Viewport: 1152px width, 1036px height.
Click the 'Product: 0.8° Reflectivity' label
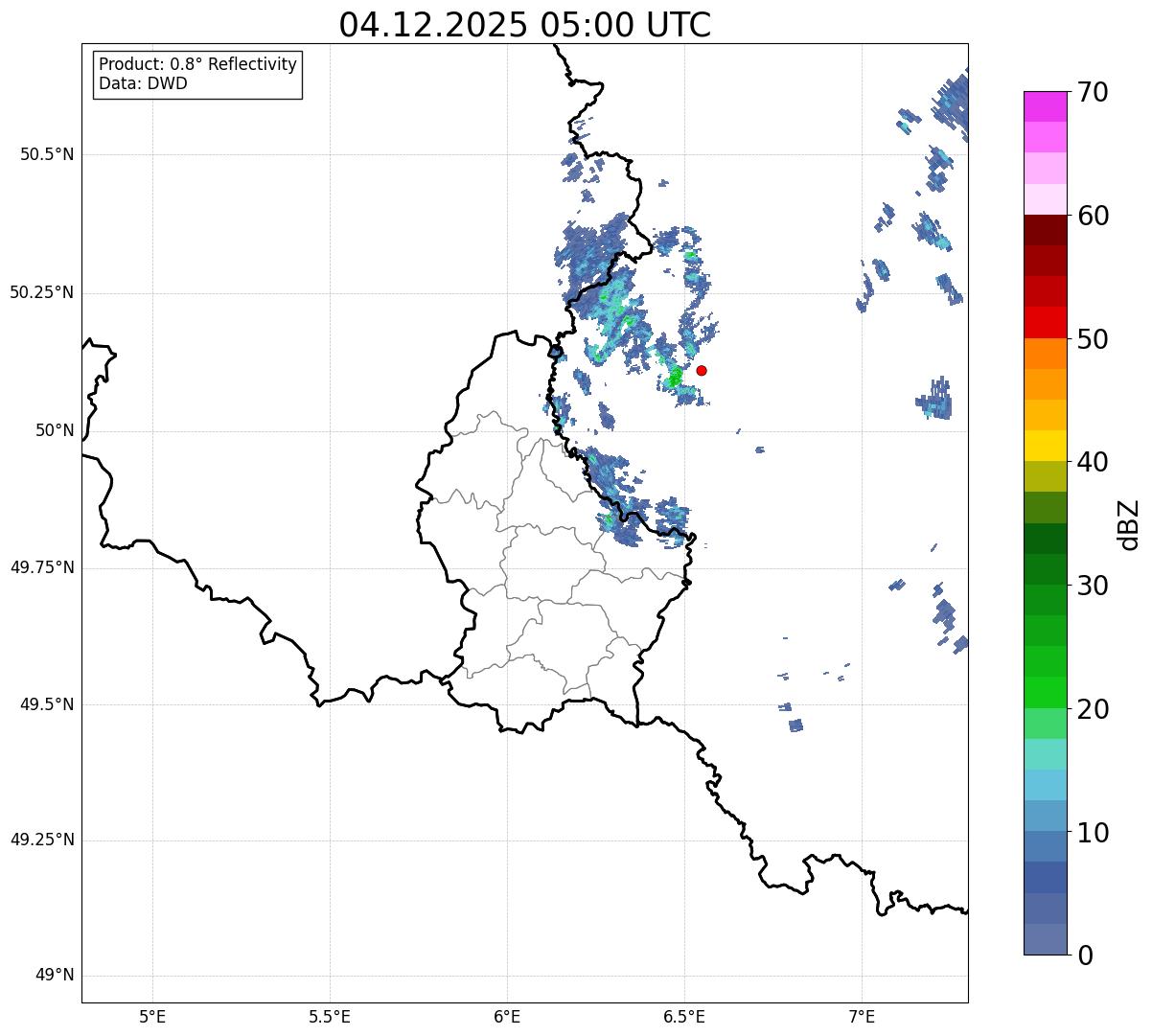(198, 64)
